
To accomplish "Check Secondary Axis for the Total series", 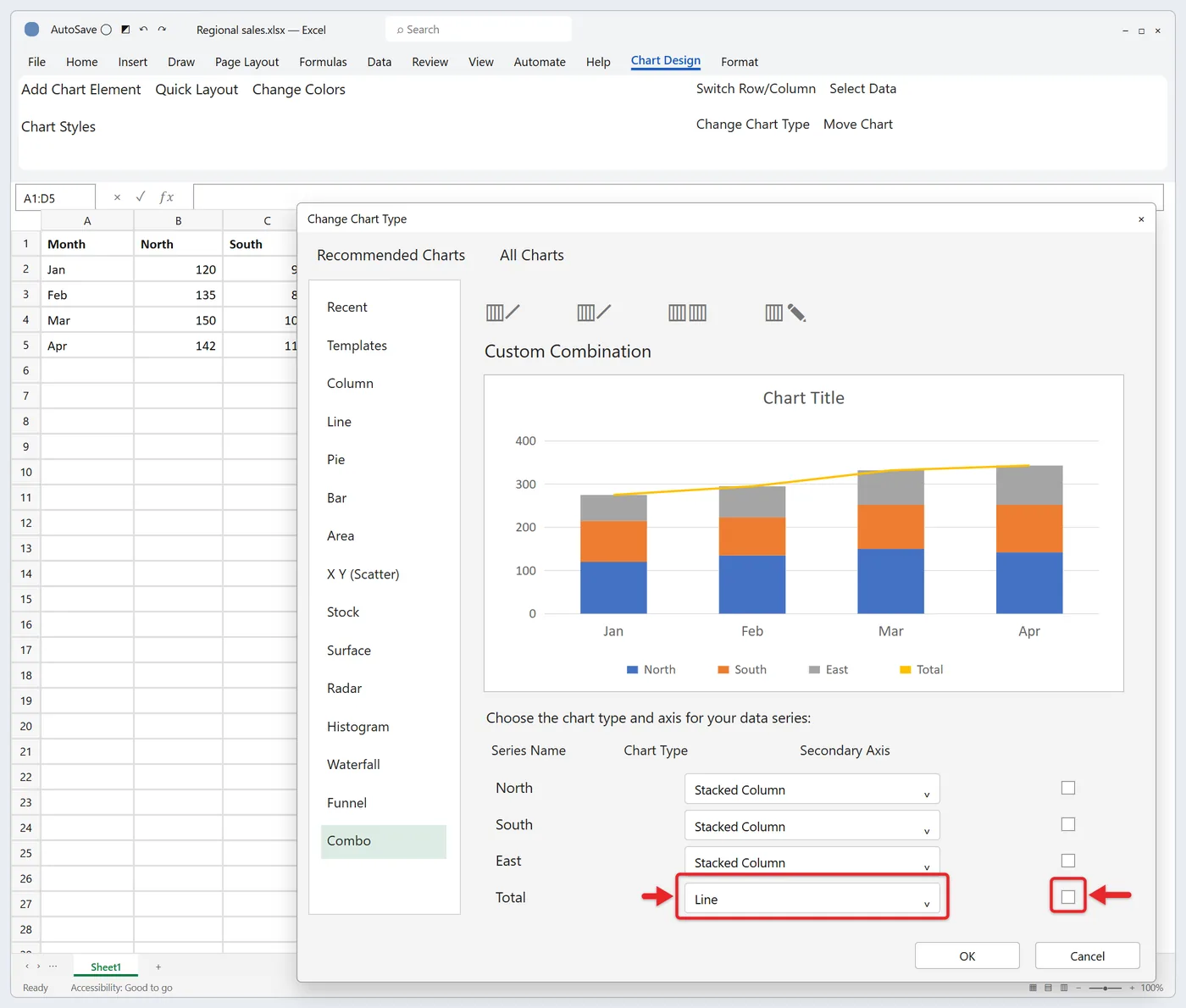I will (1068, 897).
